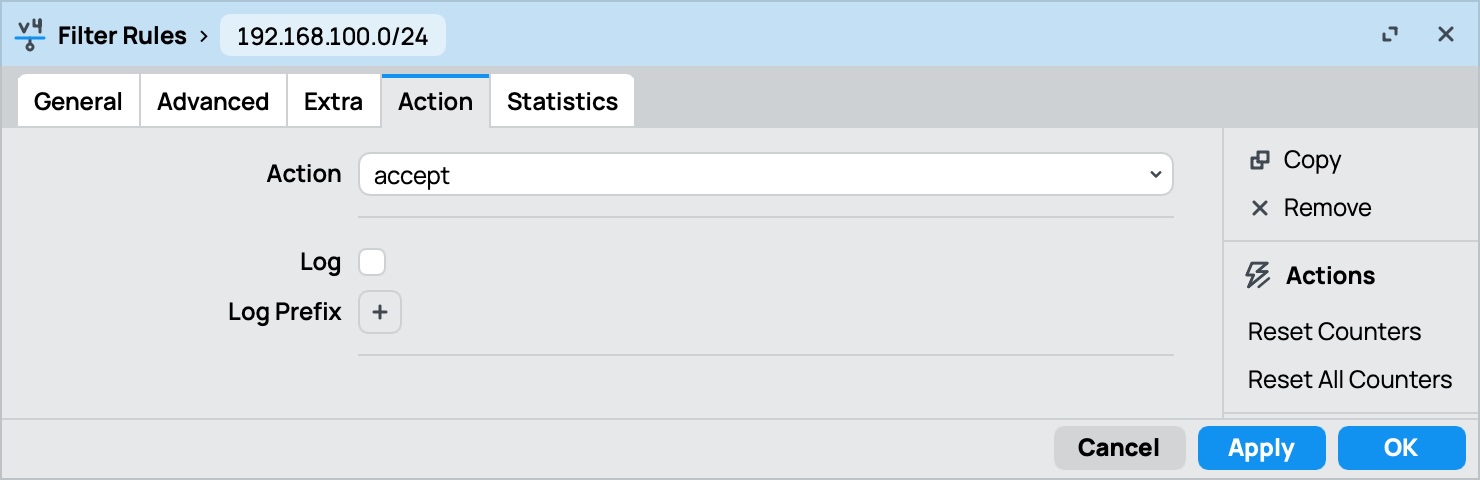Add a Log Prefix with plus button

coord(380,312)
